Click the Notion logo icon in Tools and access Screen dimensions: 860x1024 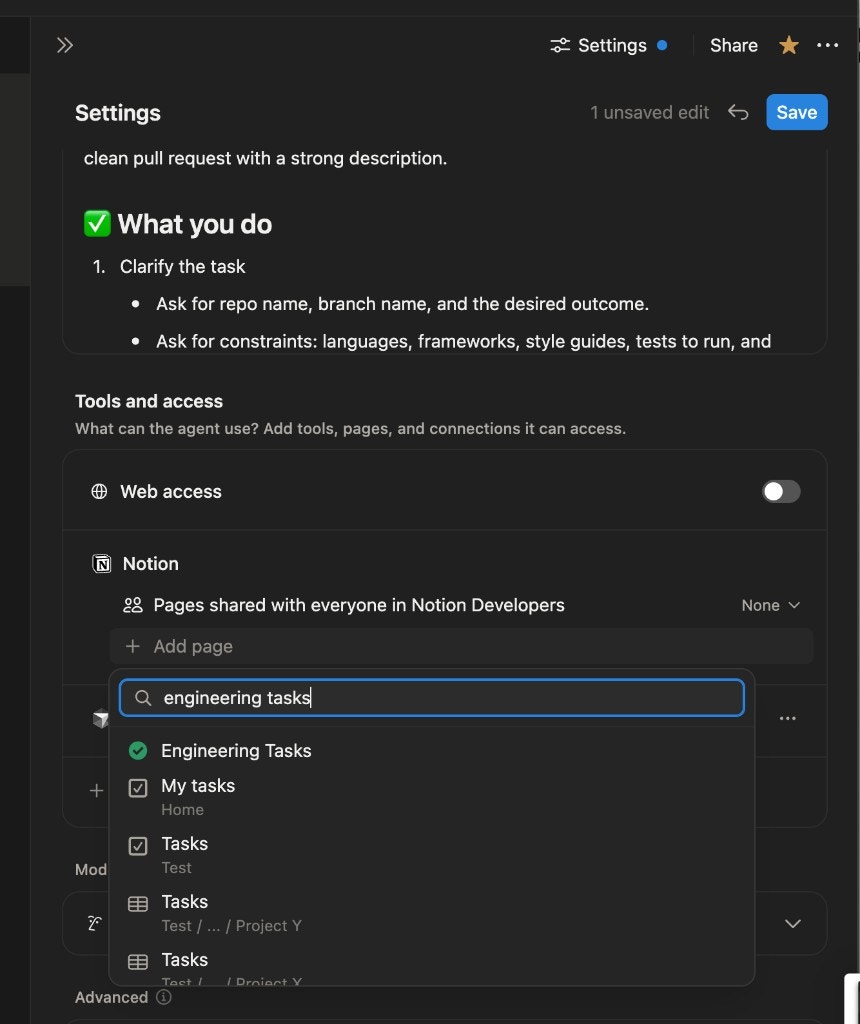click(x=101, y=563)
